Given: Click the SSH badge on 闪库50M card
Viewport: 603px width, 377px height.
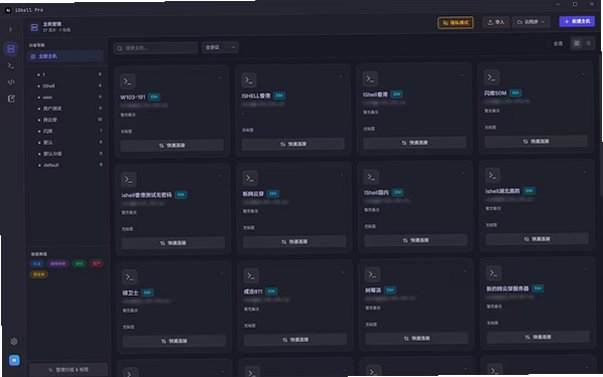Looking at the screenshot, I should 515,93.
